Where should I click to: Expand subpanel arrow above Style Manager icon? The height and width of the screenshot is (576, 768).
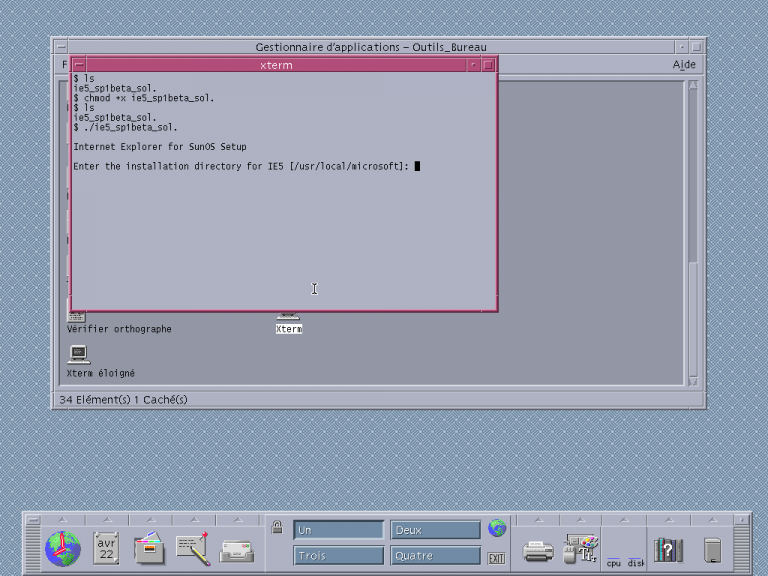pyautogui.click(x=581, y=520)
